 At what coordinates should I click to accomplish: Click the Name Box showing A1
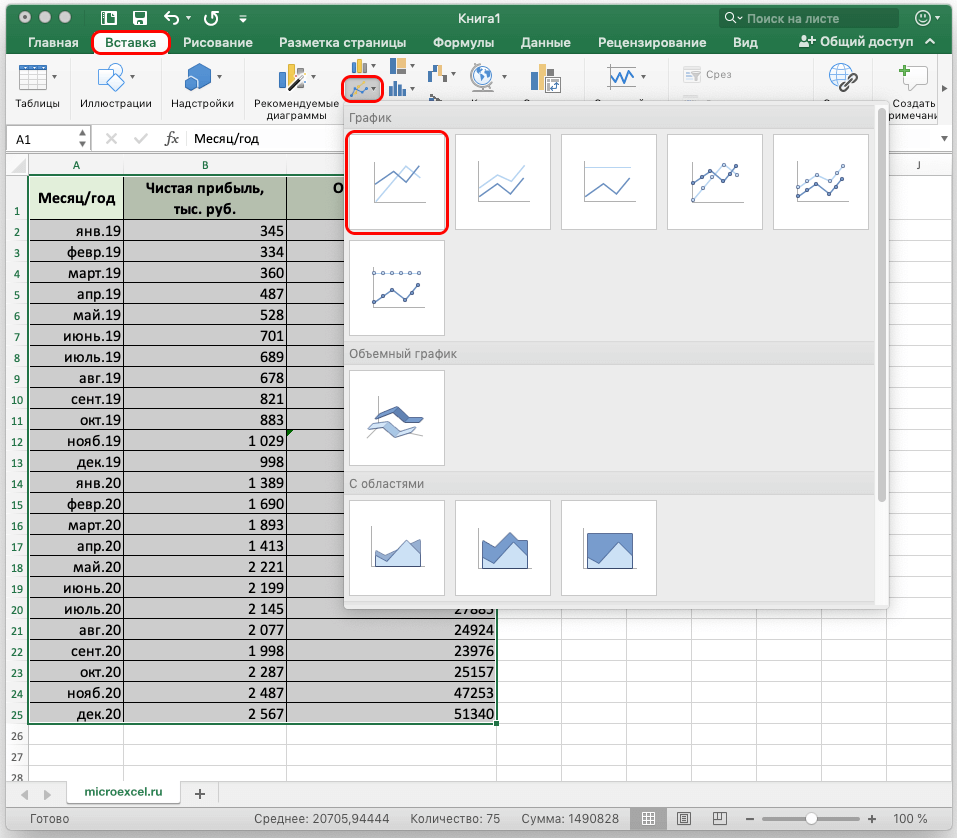click(x=49, y=139)
